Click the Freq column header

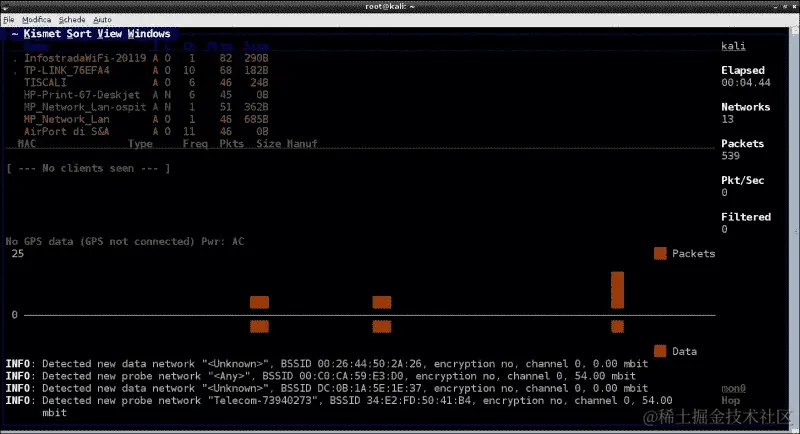coord(195,144)
